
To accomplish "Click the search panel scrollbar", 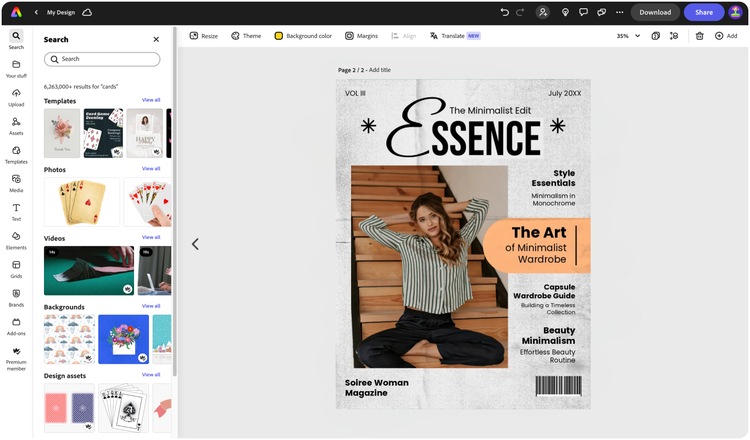I will point(175,201).
